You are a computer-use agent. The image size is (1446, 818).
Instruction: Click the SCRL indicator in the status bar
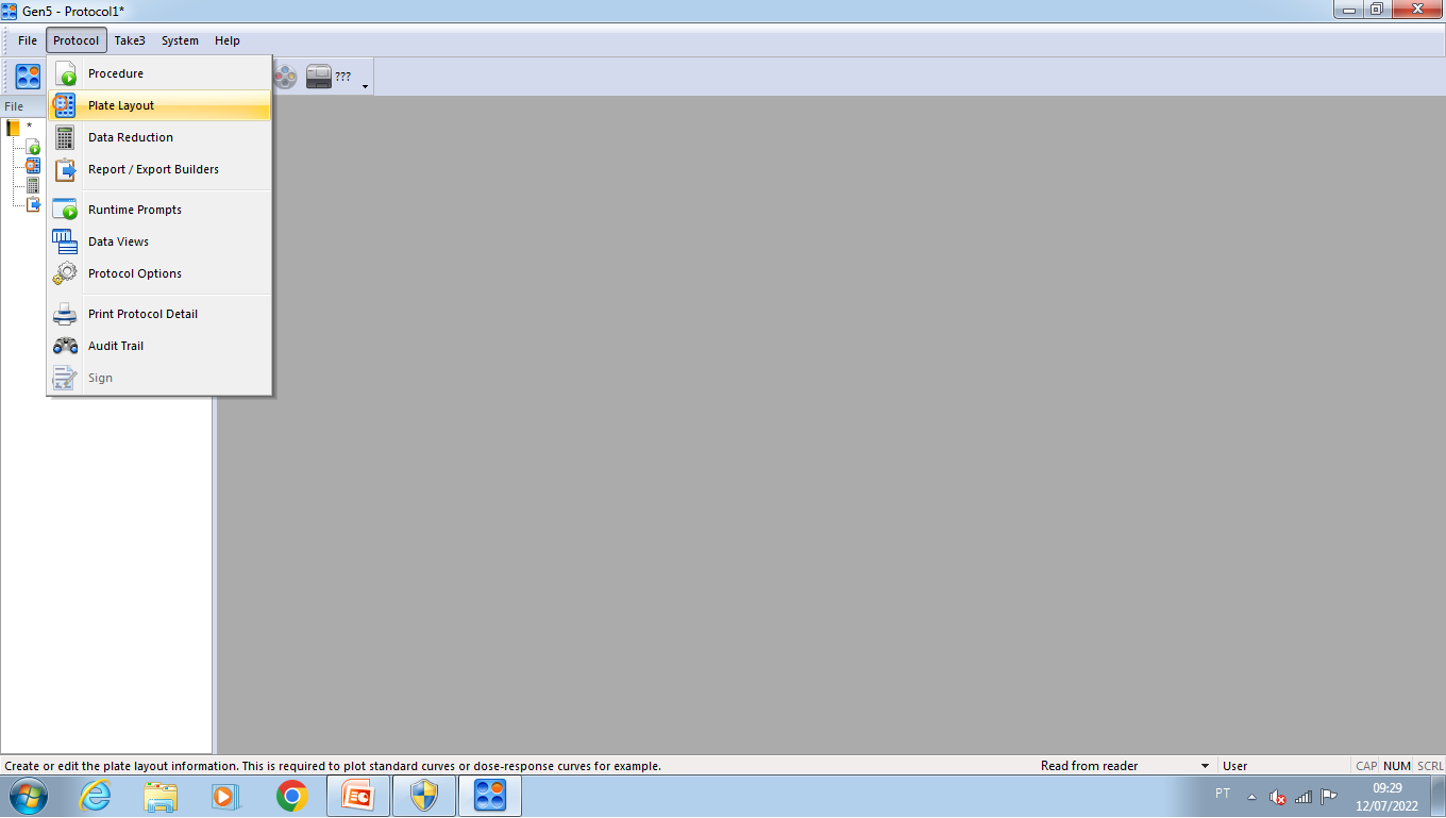1430,766
